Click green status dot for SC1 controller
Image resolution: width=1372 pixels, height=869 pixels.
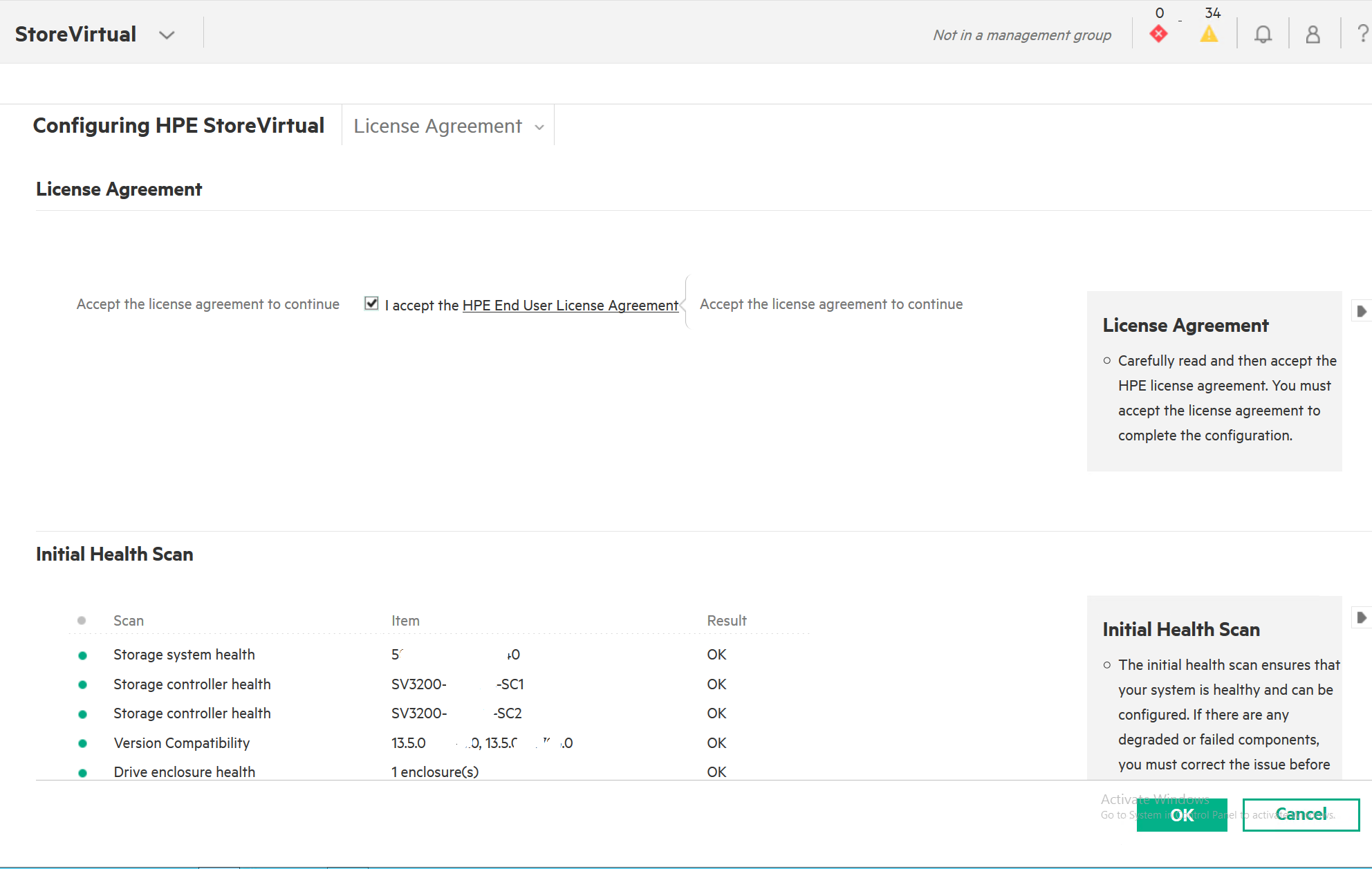coord(82,684)
